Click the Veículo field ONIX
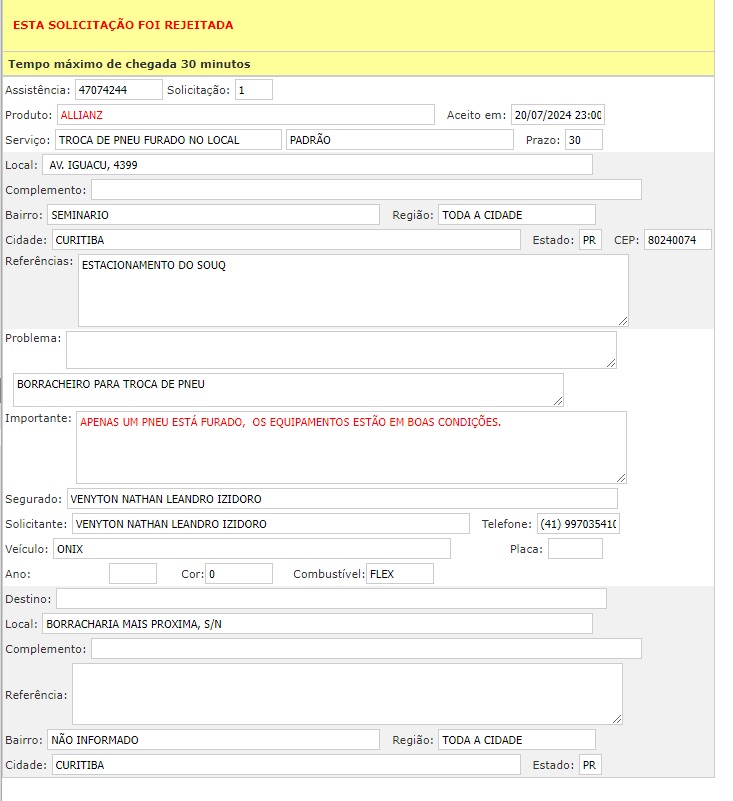 click(252, 549)
